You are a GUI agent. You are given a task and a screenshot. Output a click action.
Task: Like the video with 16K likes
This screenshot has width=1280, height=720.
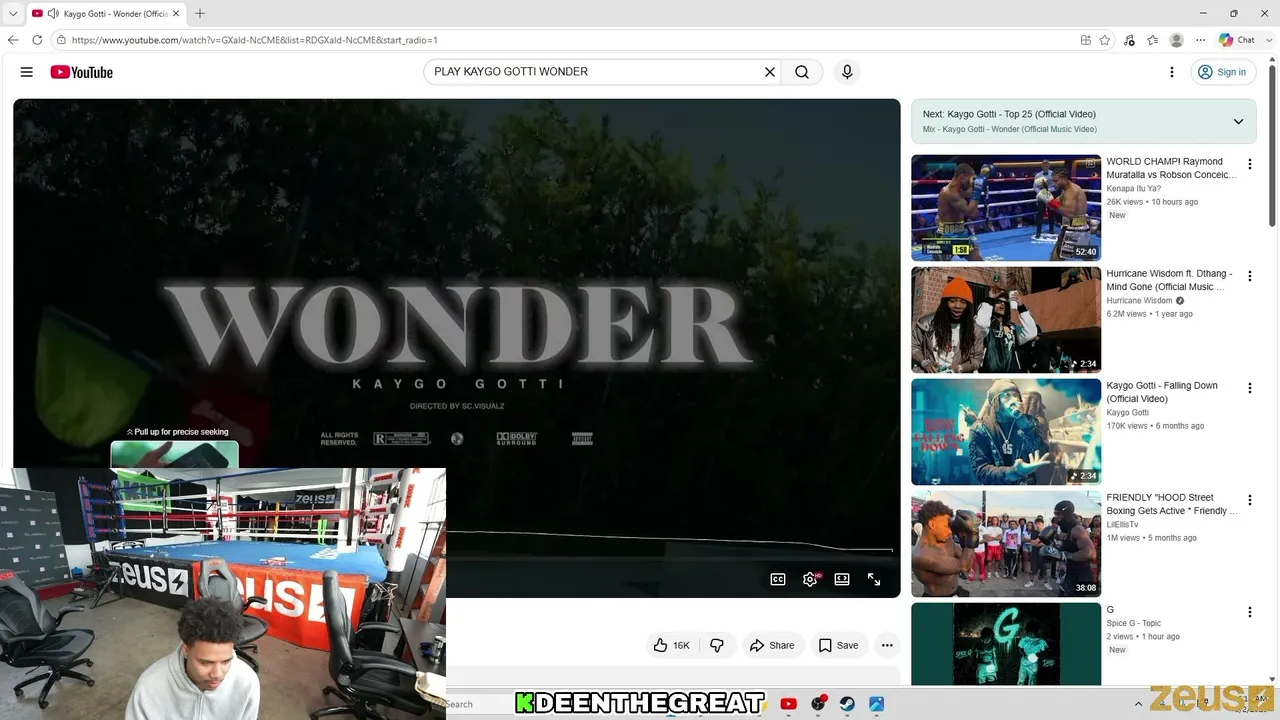[671, 645]
